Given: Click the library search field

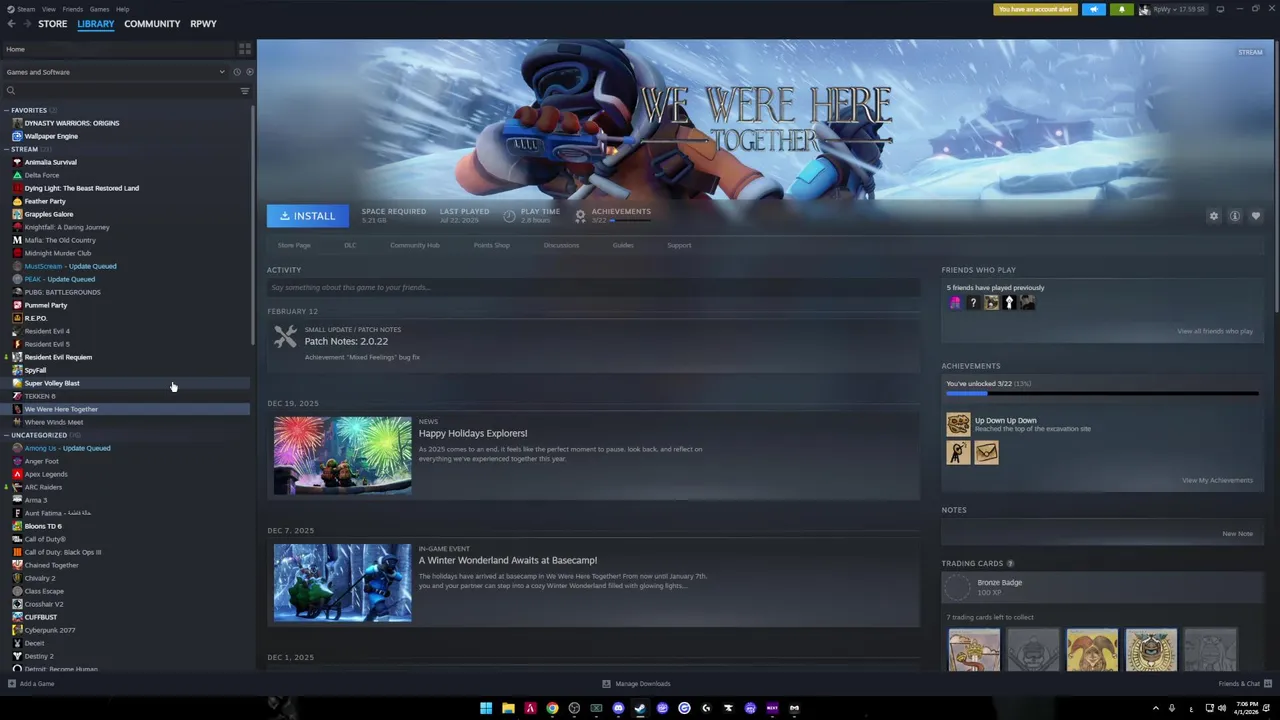Looking at the screenshot, I should pos(120,91).
